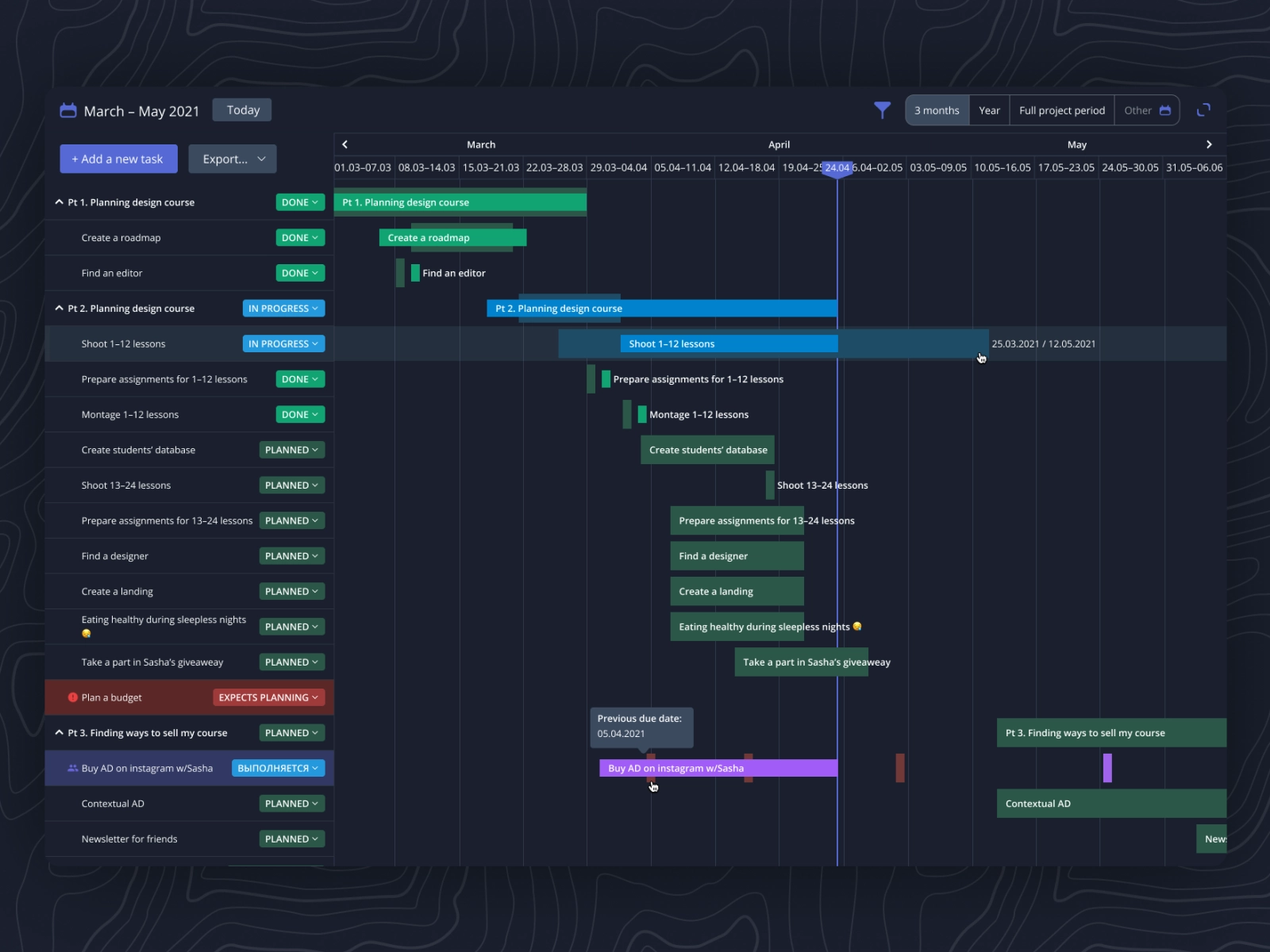Click the Add a new task button
Image resolution: width=1270 pixels, height=952 pixels.
(x=118, y=159)
